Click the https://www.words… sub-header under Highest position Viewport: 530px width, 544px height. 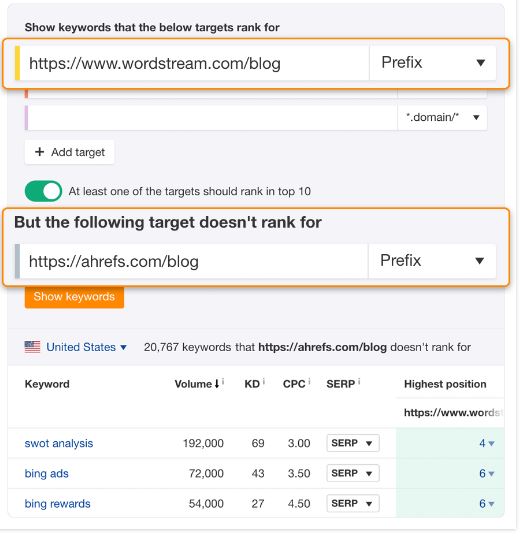[453, 413]
